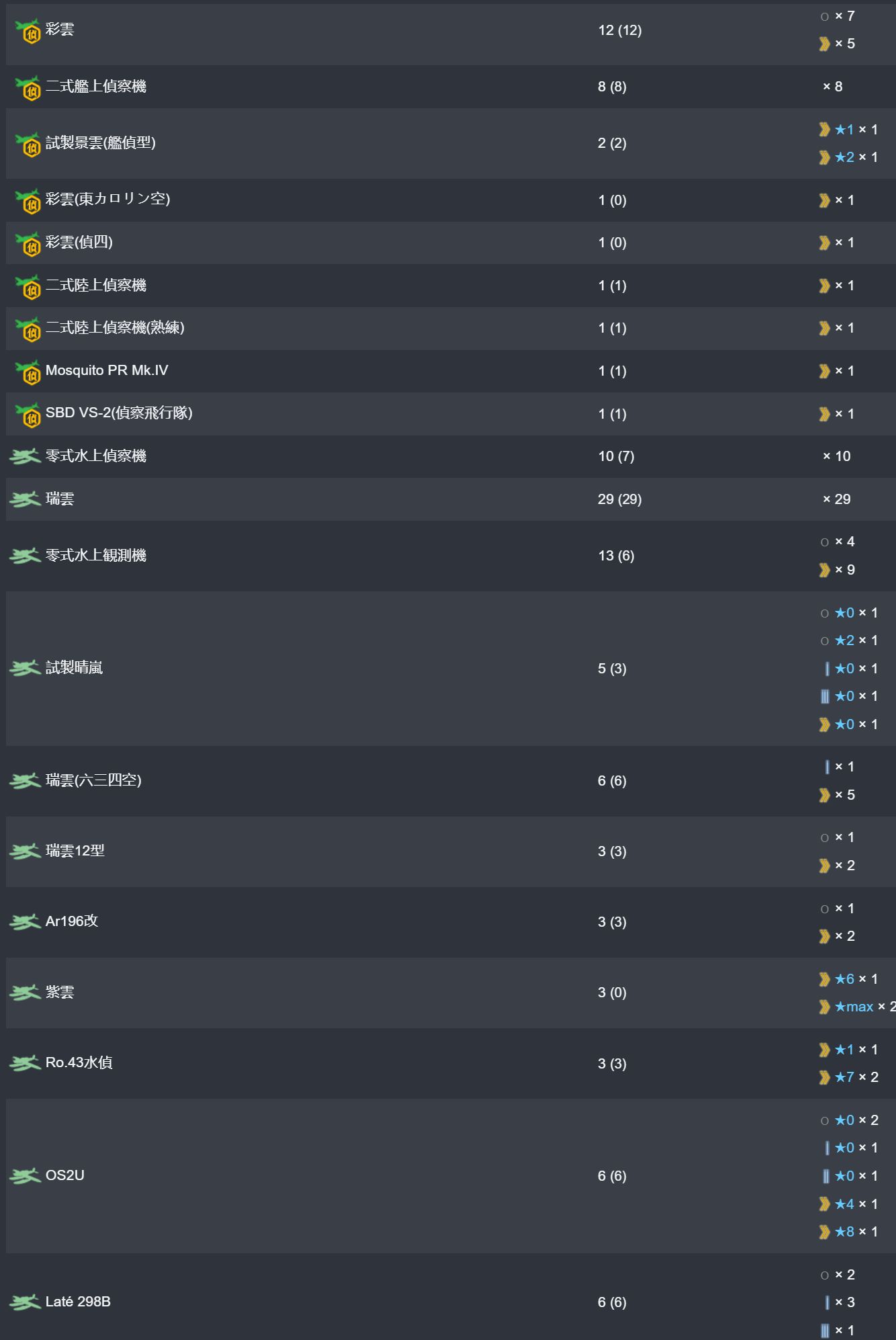This screenshot has width=896, height=1340.
Task: Click the seaplane icon next to 瑞雲
Action: click(x=26, y=499)
